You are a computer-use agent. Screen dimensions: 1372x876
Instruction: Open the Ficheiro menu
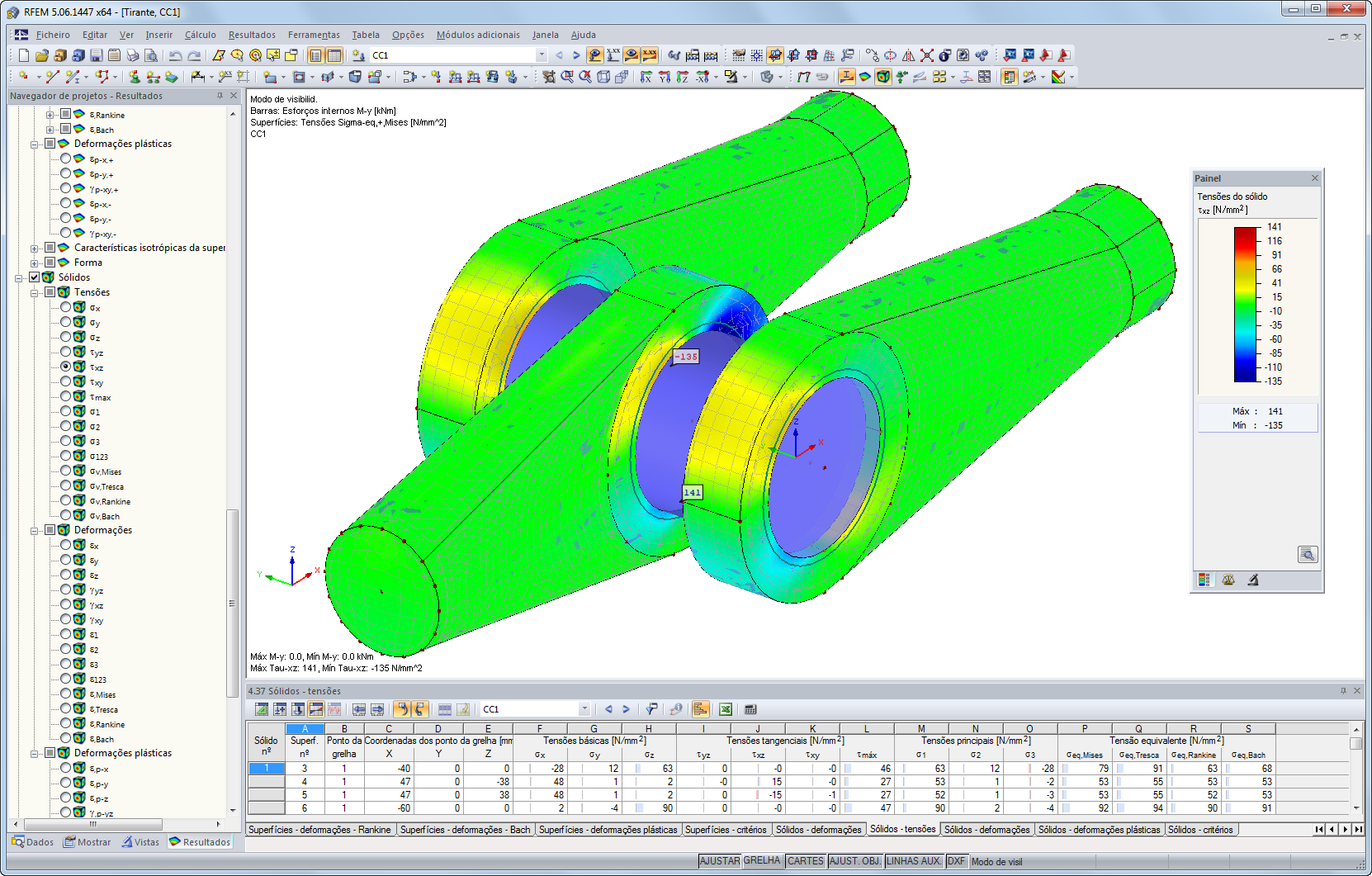(53, 35)
